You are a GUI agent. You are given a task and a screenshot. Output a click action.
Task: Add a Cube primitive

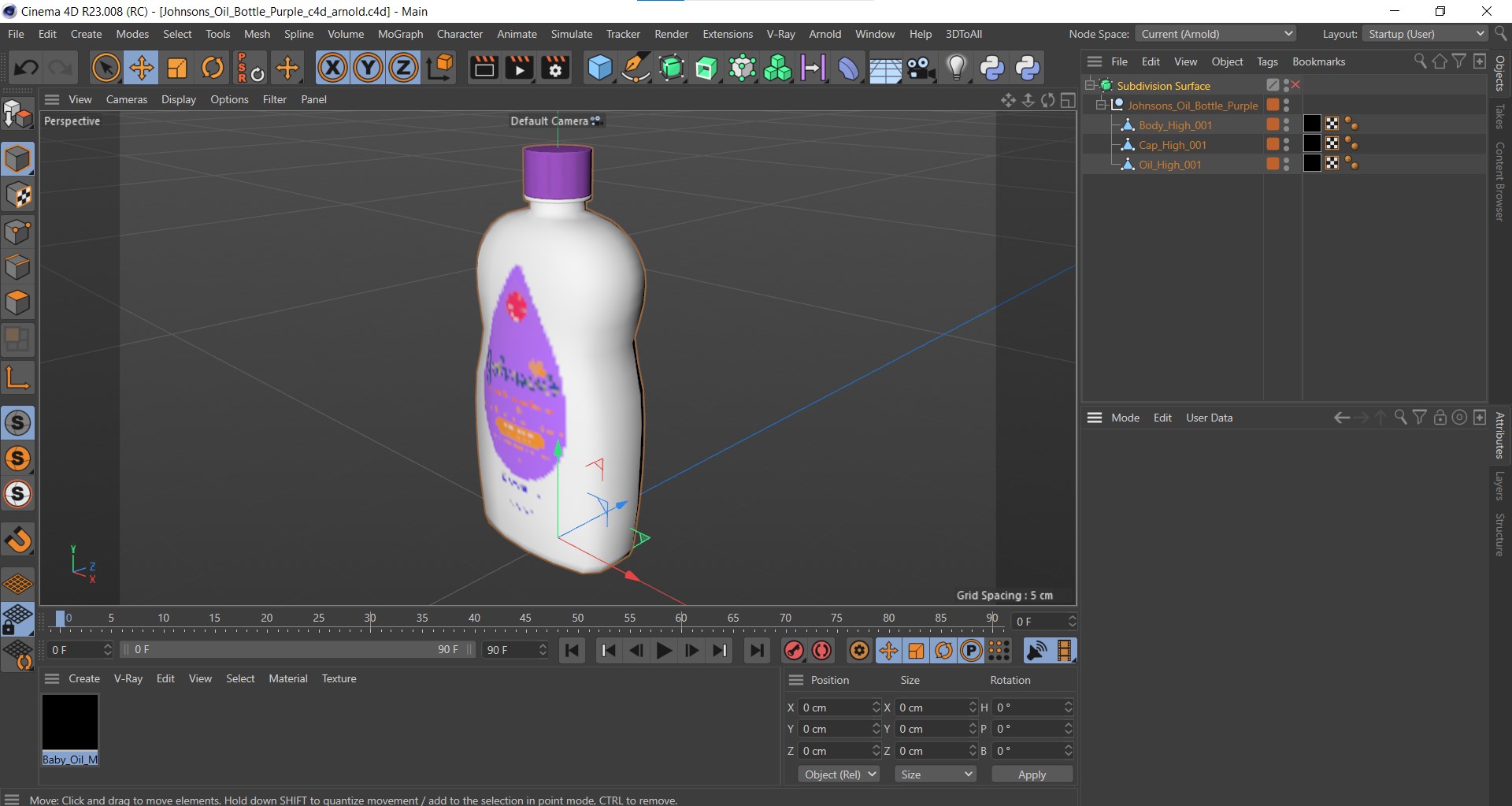(599, 68)
